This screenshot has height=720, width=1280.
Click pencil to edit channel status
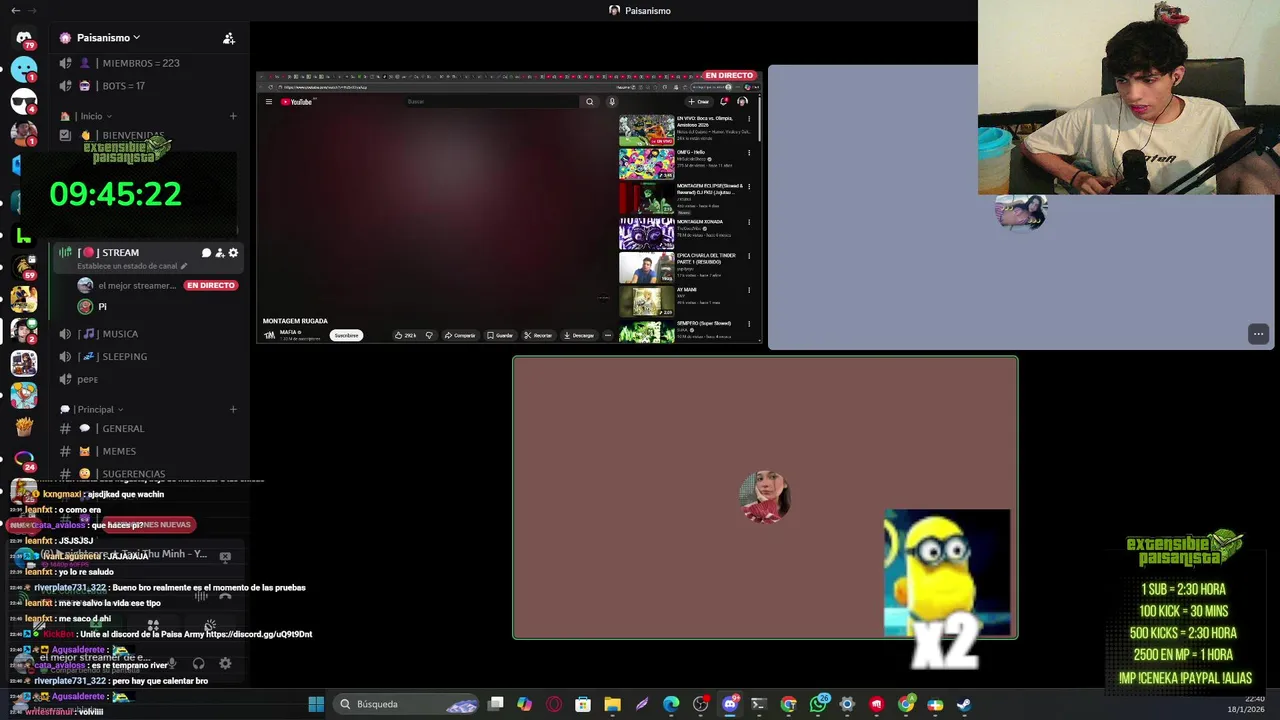[x=184, y=266]
